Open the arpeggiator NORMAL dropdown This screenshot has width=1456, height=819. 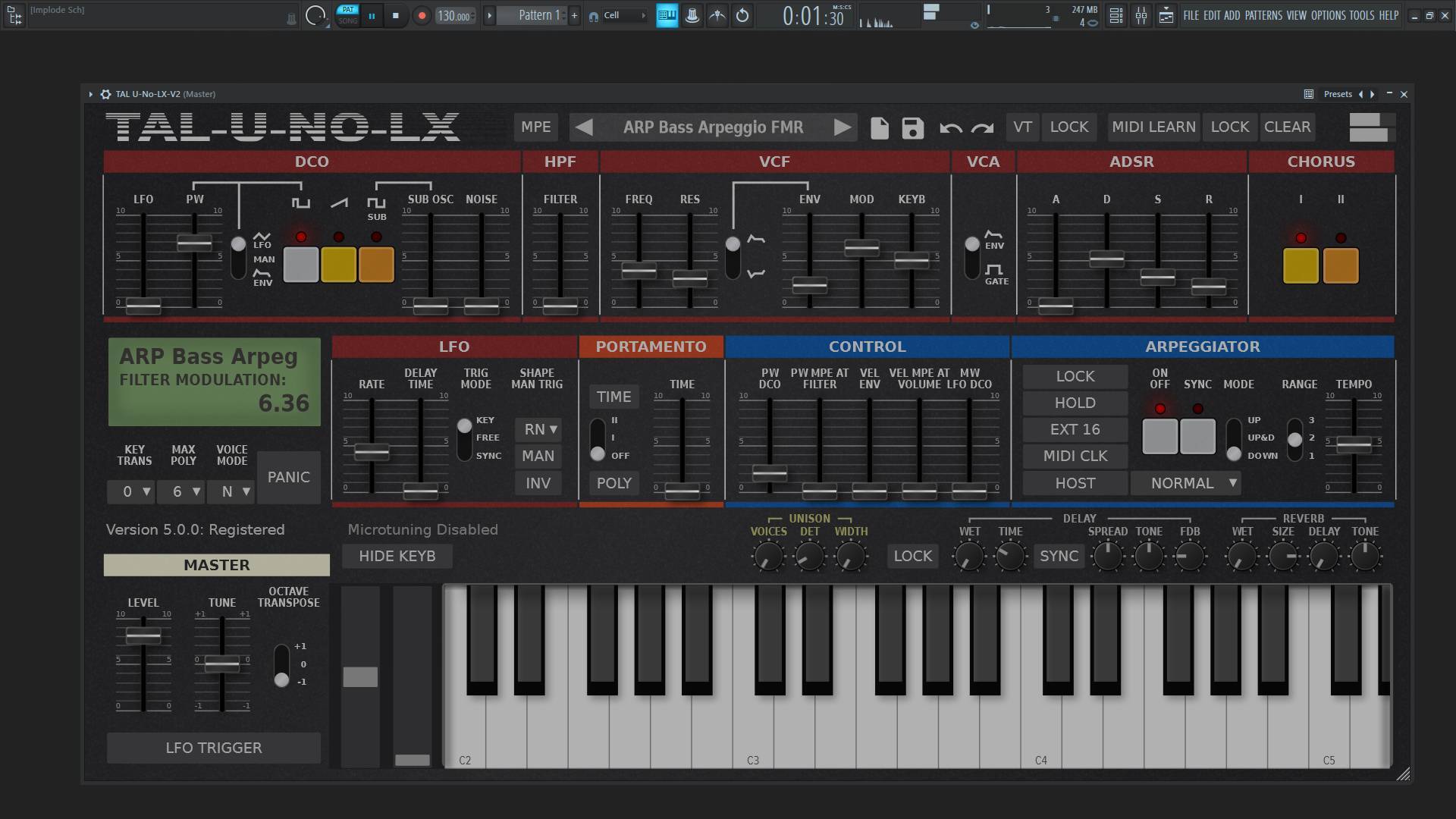pyautogui.click(x=1185, y=483)
